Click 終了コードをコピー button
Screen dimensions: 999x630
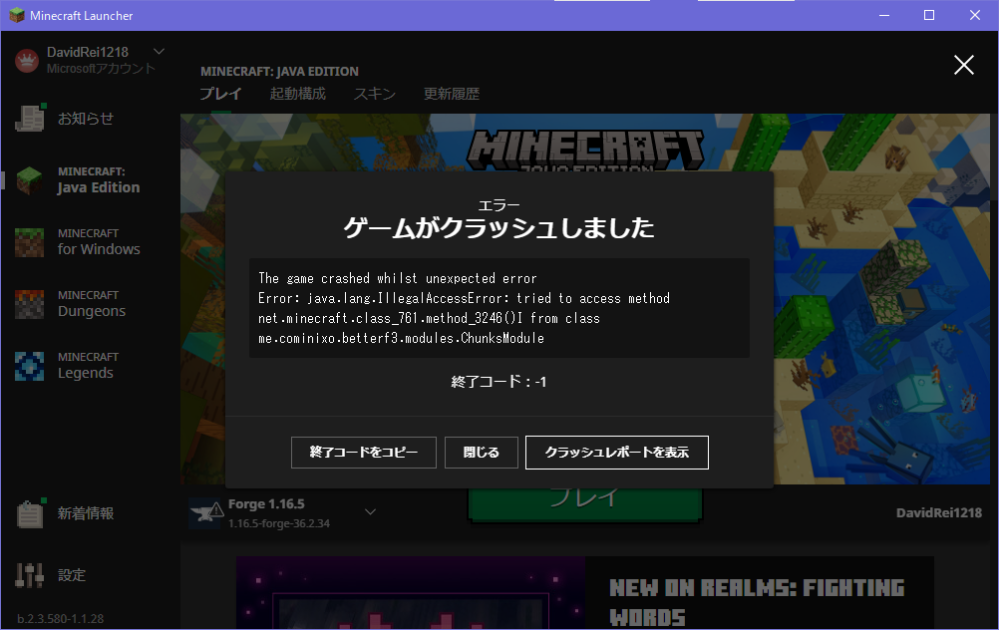(x=364, y=452)
